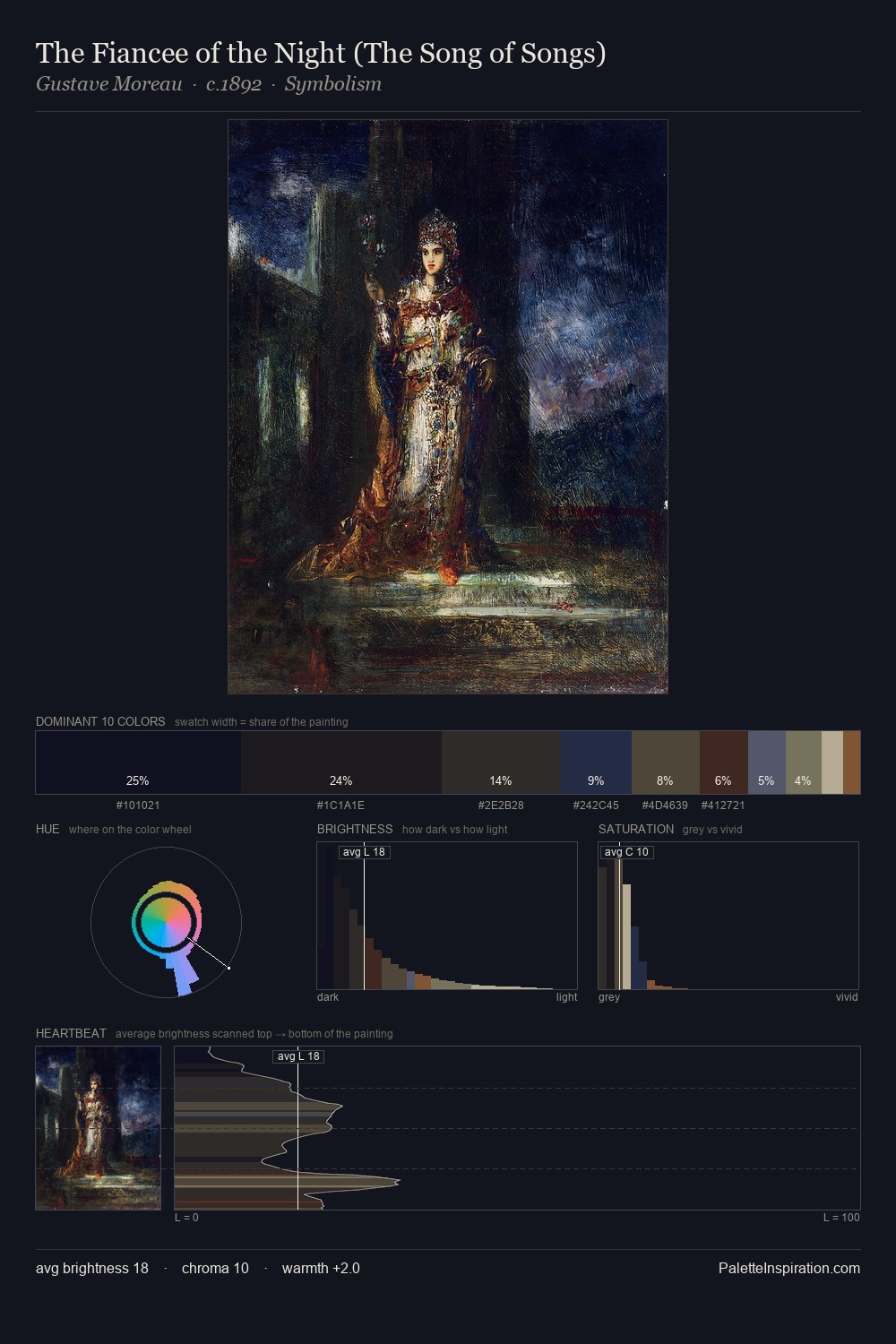The width and height of the screenshot is (896, 1344).
Task: Click the brightness histogram chart
Action: 447,916
